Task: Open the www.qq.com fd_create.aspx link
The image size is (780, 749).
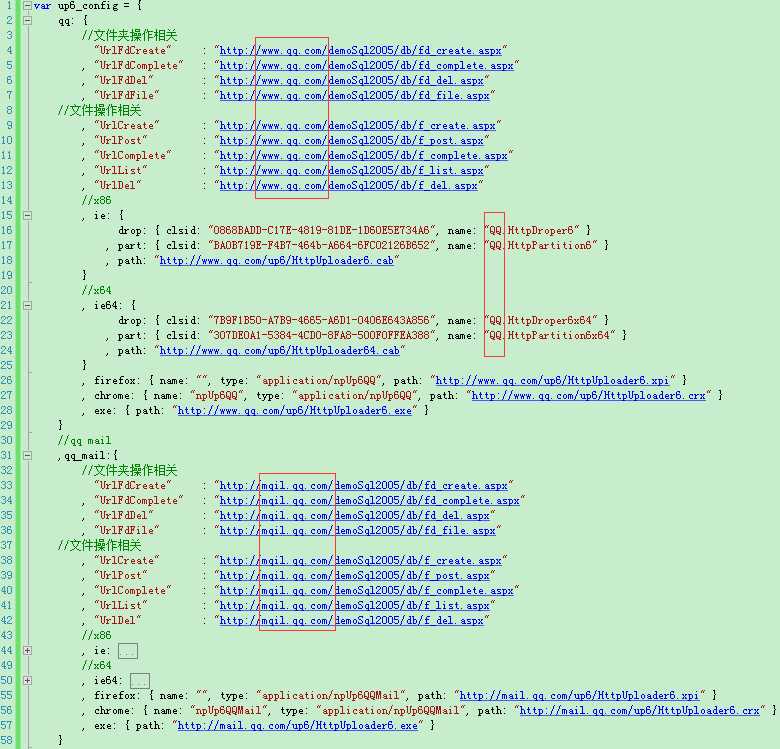Action: tap(361, 50)
